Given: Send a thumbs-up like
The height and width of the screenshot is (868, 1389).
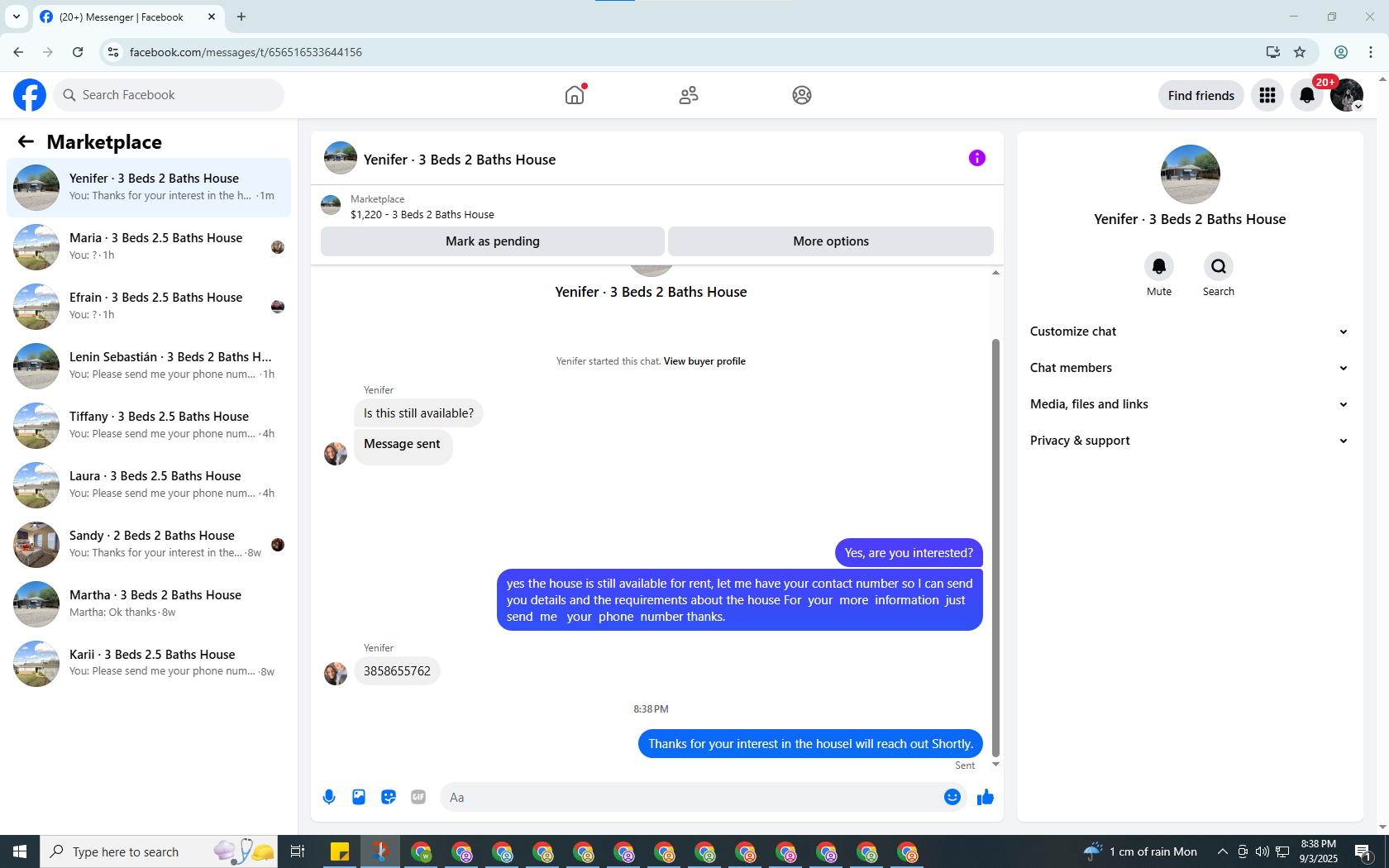Looking at the screenshot, I should pyautogui.click(x=986, y=797).
